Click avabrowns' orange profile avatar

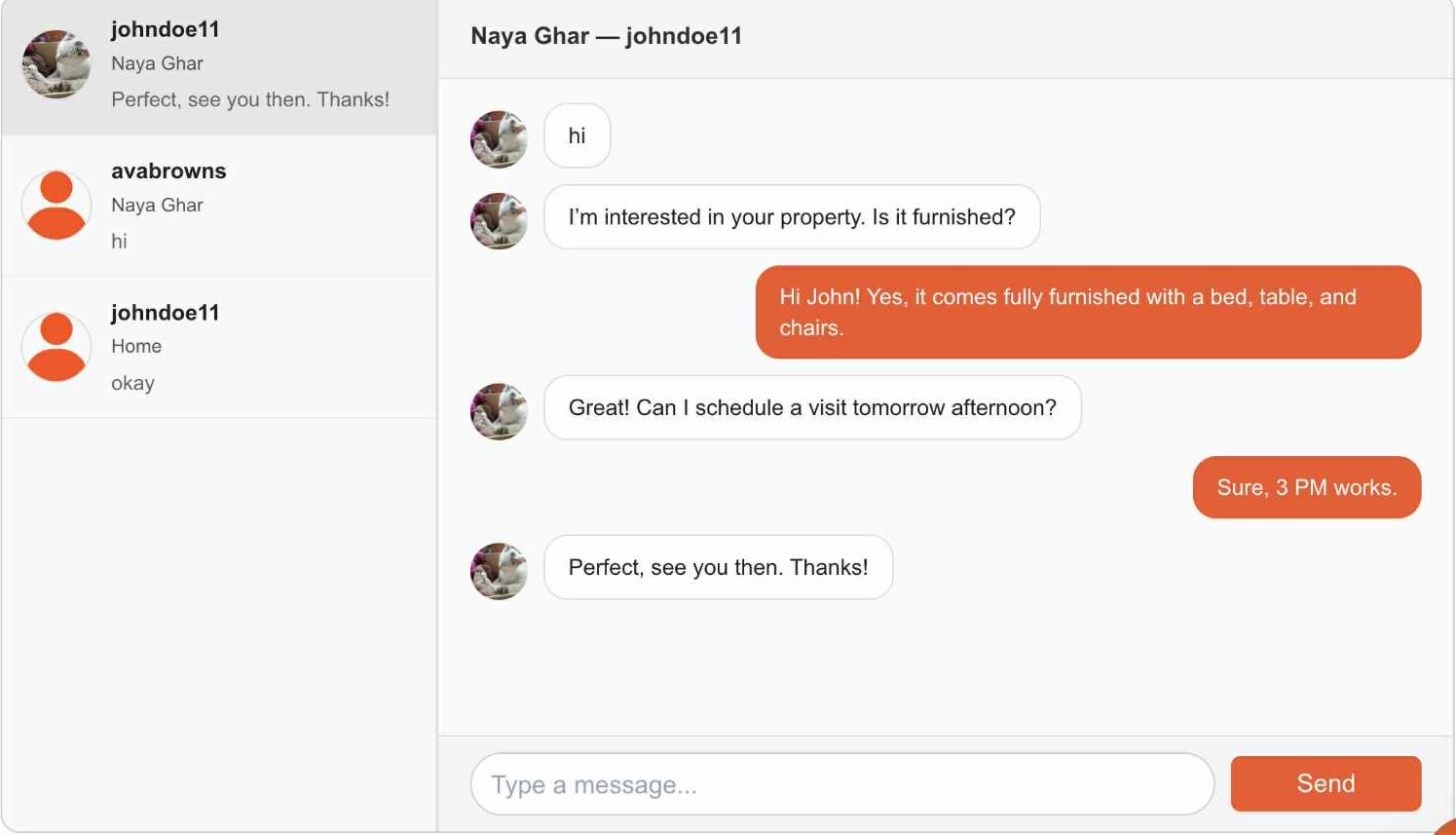tap(56, 206)
